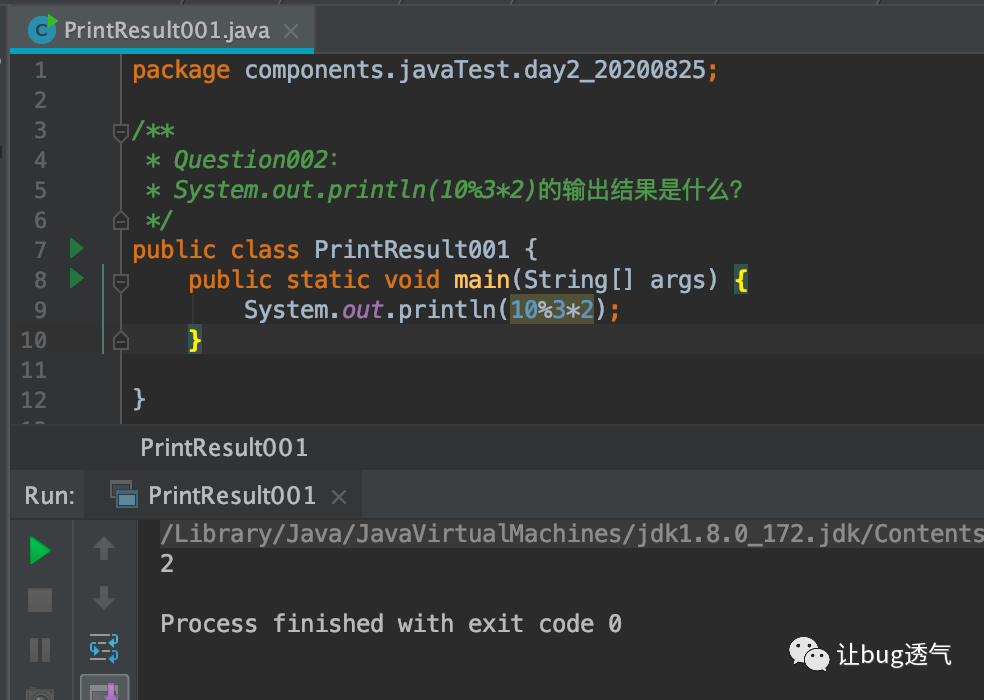
Task: Click the highlighted closing brace on line 10
Action: pos(195,340)
